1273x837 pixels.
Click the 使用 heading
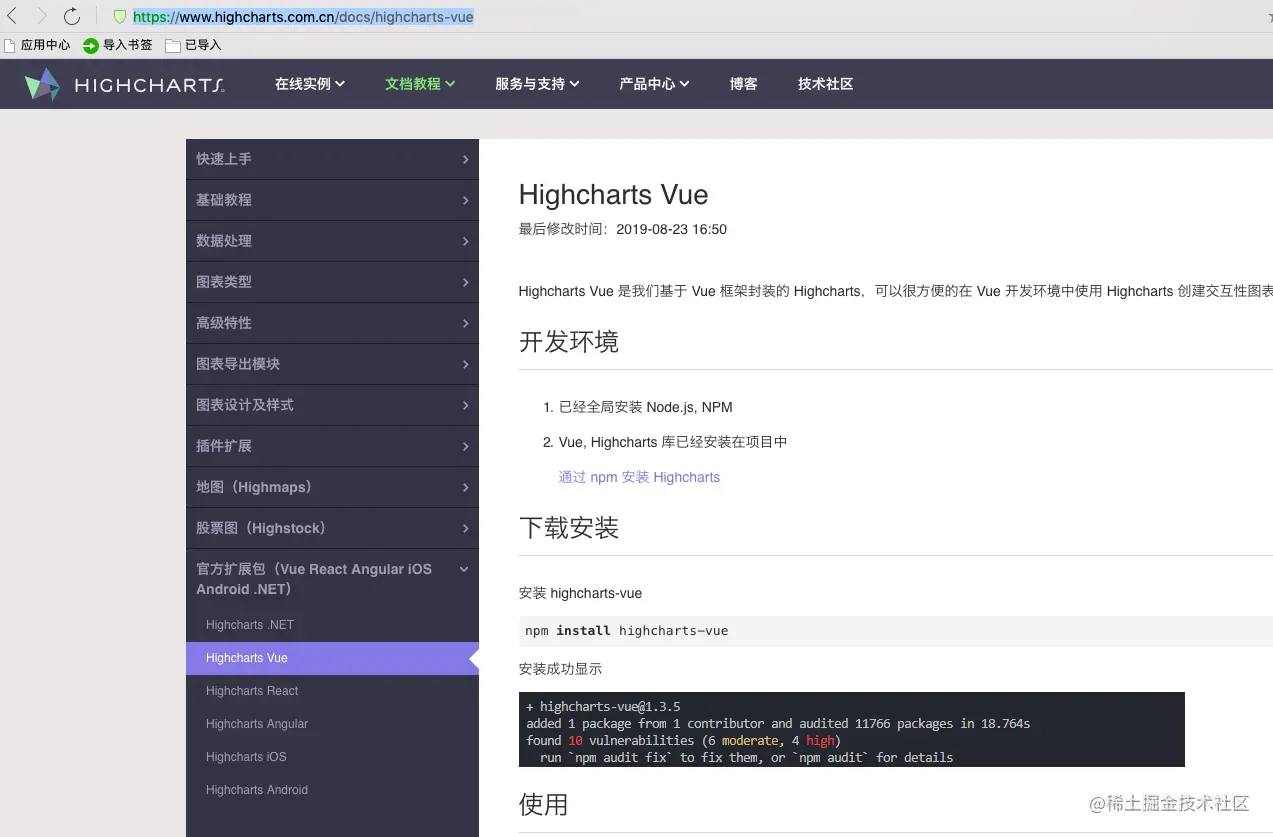point(544,805)
